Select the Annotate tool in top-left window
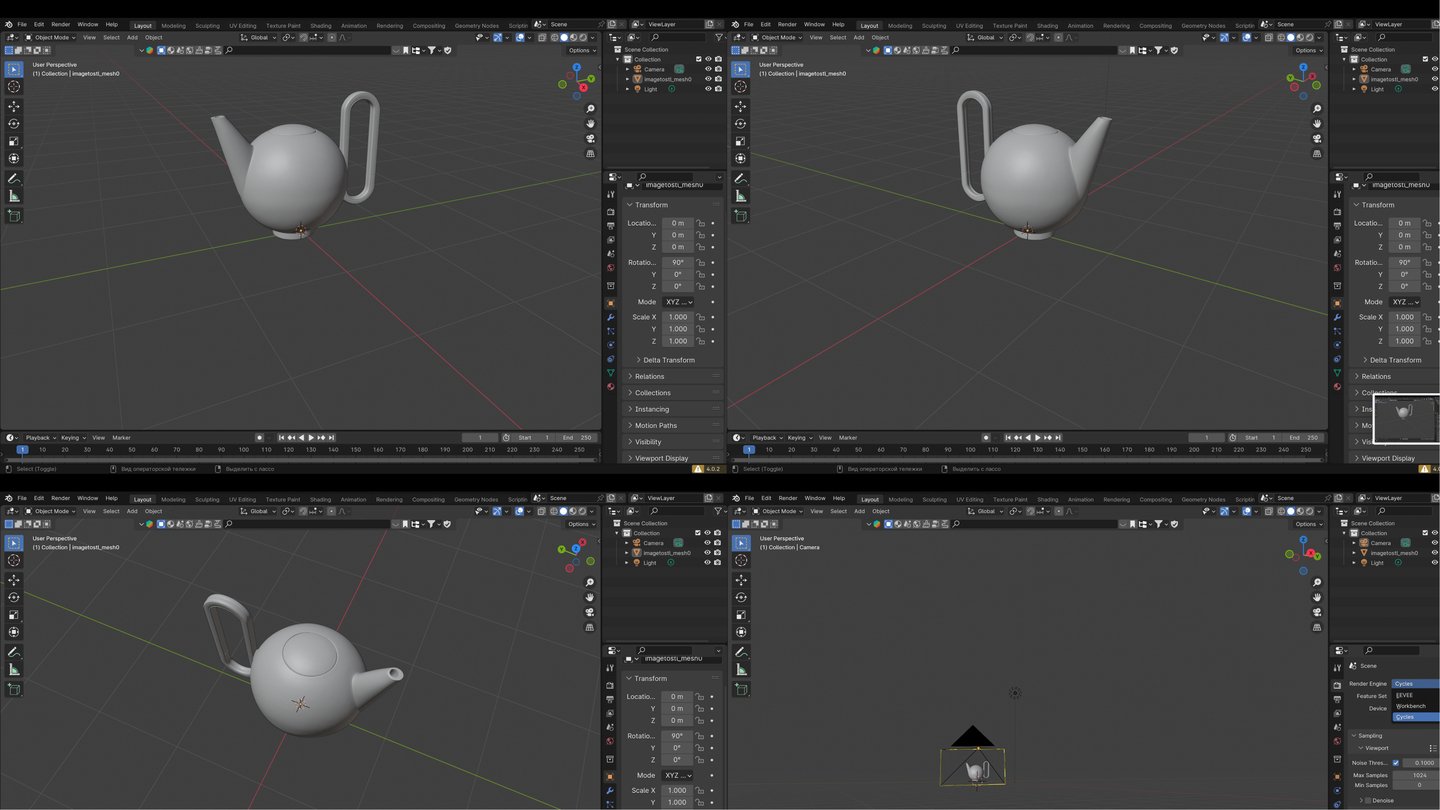 [14, 179]
